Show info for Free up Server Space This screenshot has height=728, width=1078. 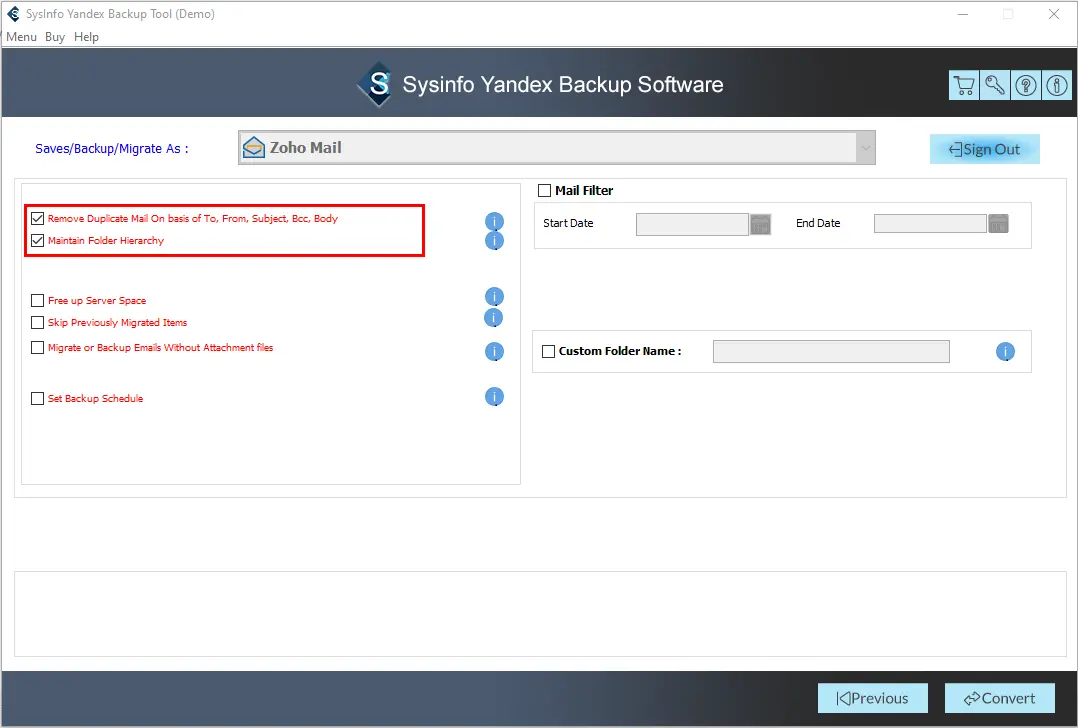point(494,297)
